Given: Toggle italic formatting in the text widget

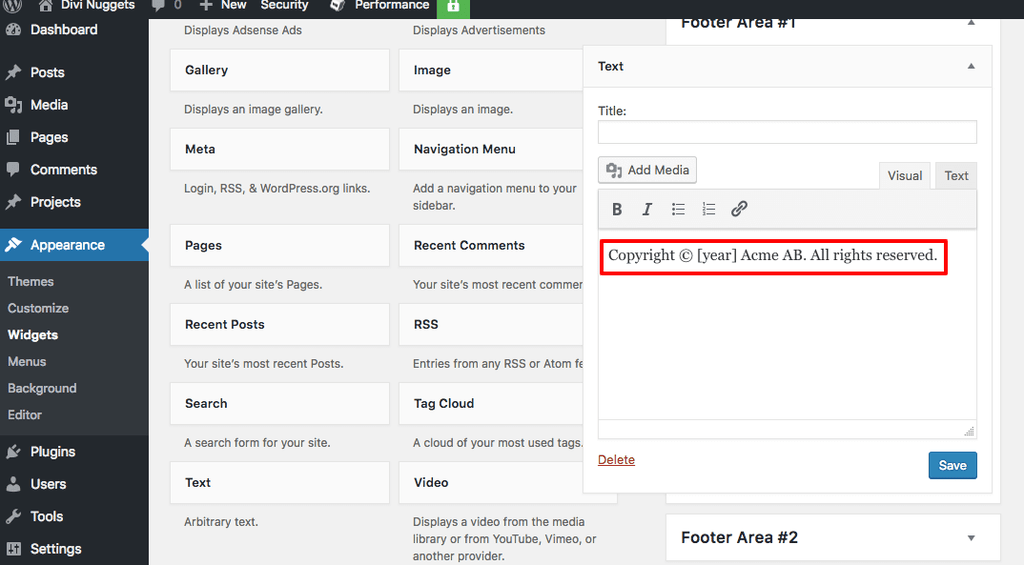Looking at the screenshot, I should tap(647, 209).
